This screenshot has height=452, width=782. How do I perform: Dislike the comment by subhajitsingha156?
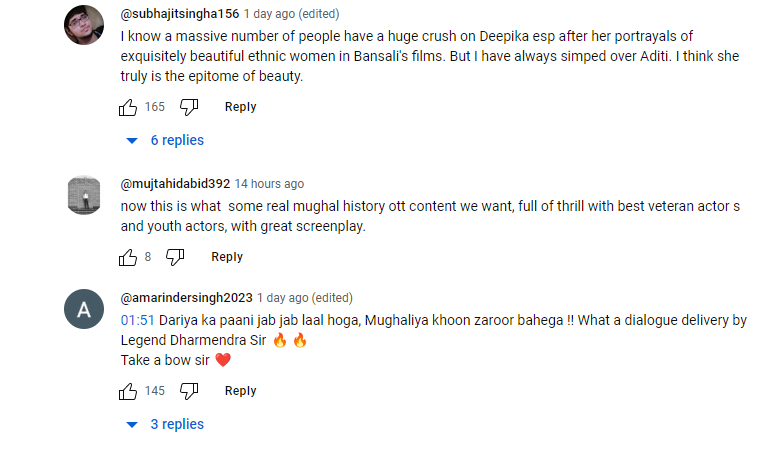tap(189, 107)
